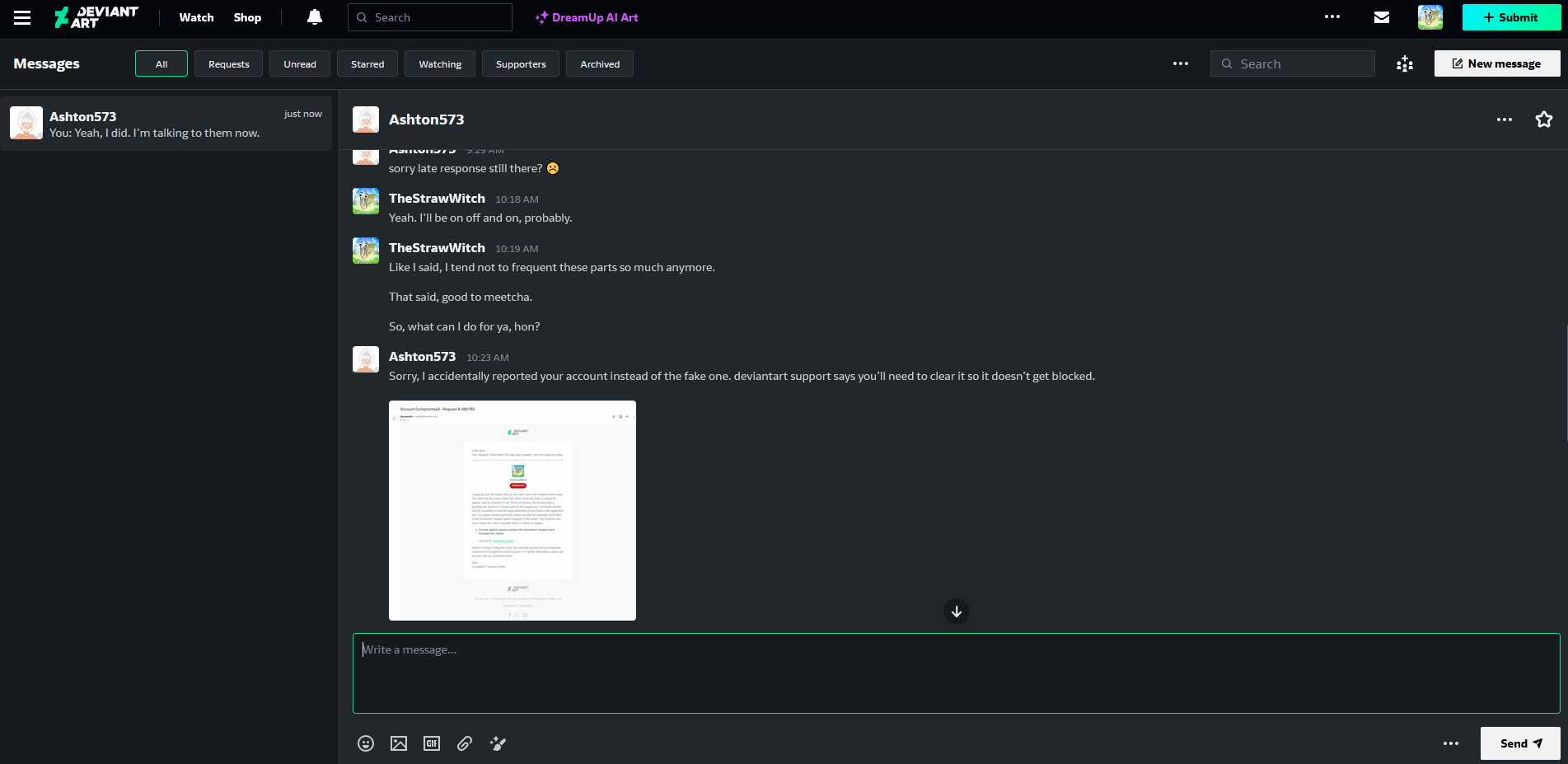Screen dimensions: 1568x764
Task: Open the inbox envelope icon
Action: click(x=1382, y=17)
